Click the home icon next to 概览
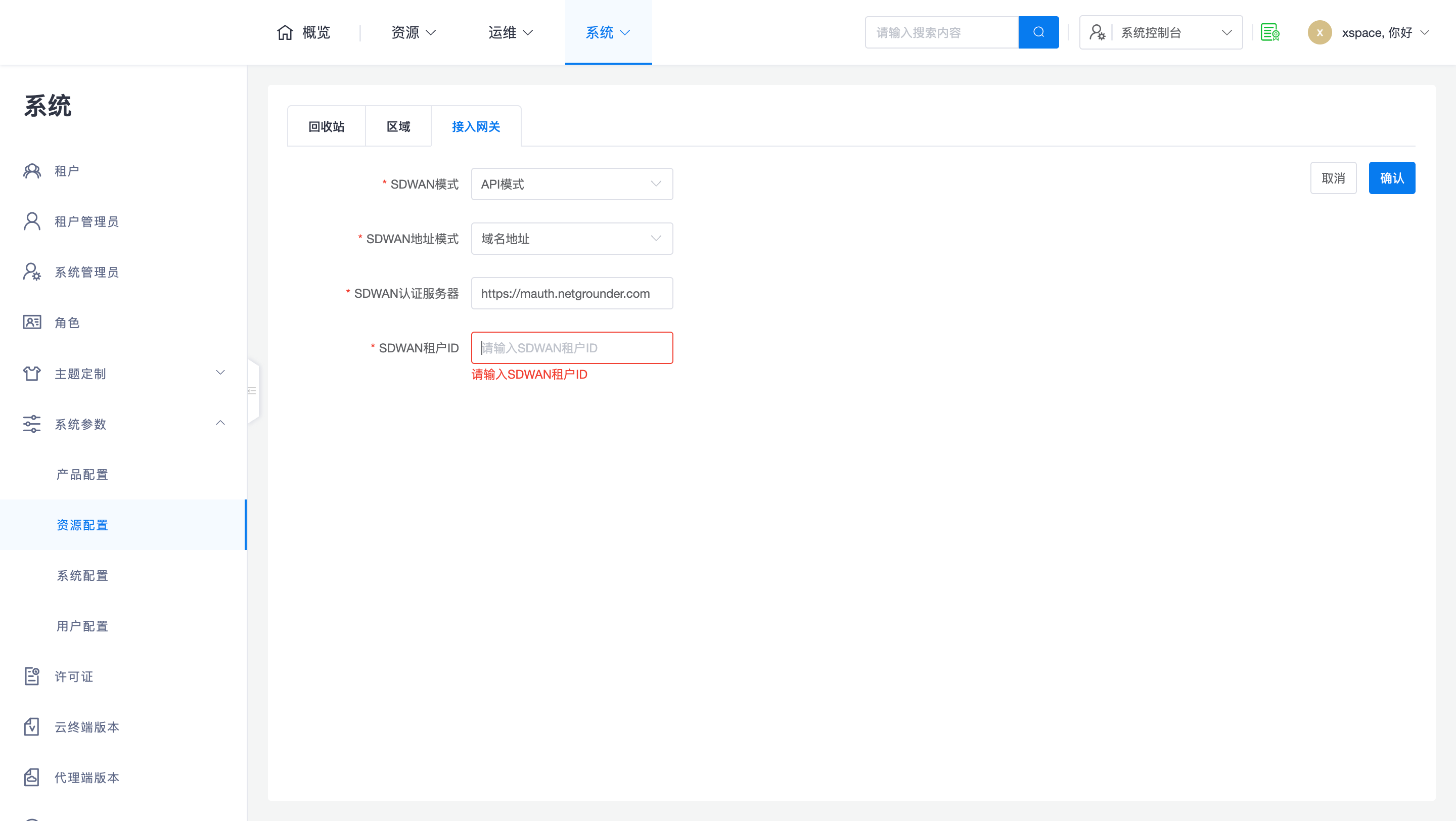Viewport: 1456px width, 821px height. pyautogui.click(x=285, y=32)
